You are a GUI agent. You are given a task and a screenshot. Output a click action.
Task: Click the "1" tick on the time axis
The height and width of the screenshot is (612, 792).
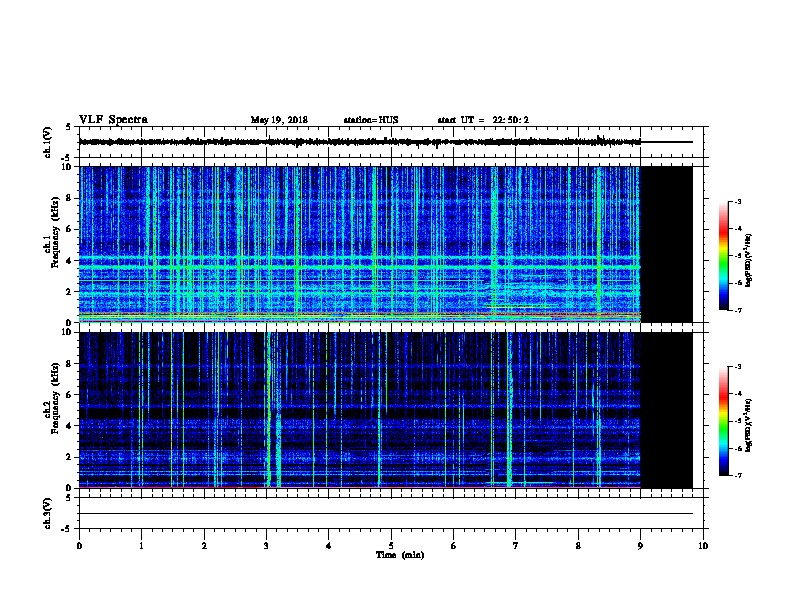(141, 545)
